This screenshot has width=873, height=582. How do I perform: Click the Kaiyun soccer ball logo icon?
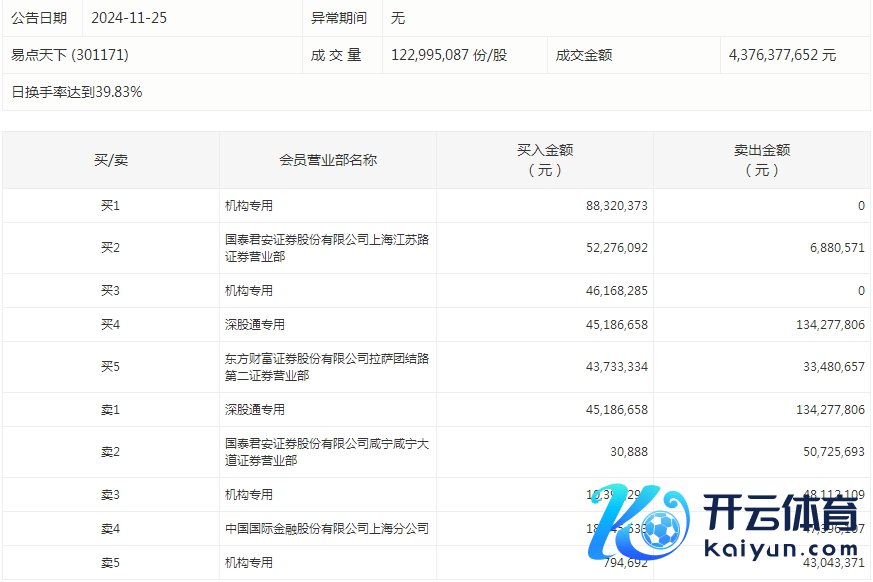[x=659, y=529]
